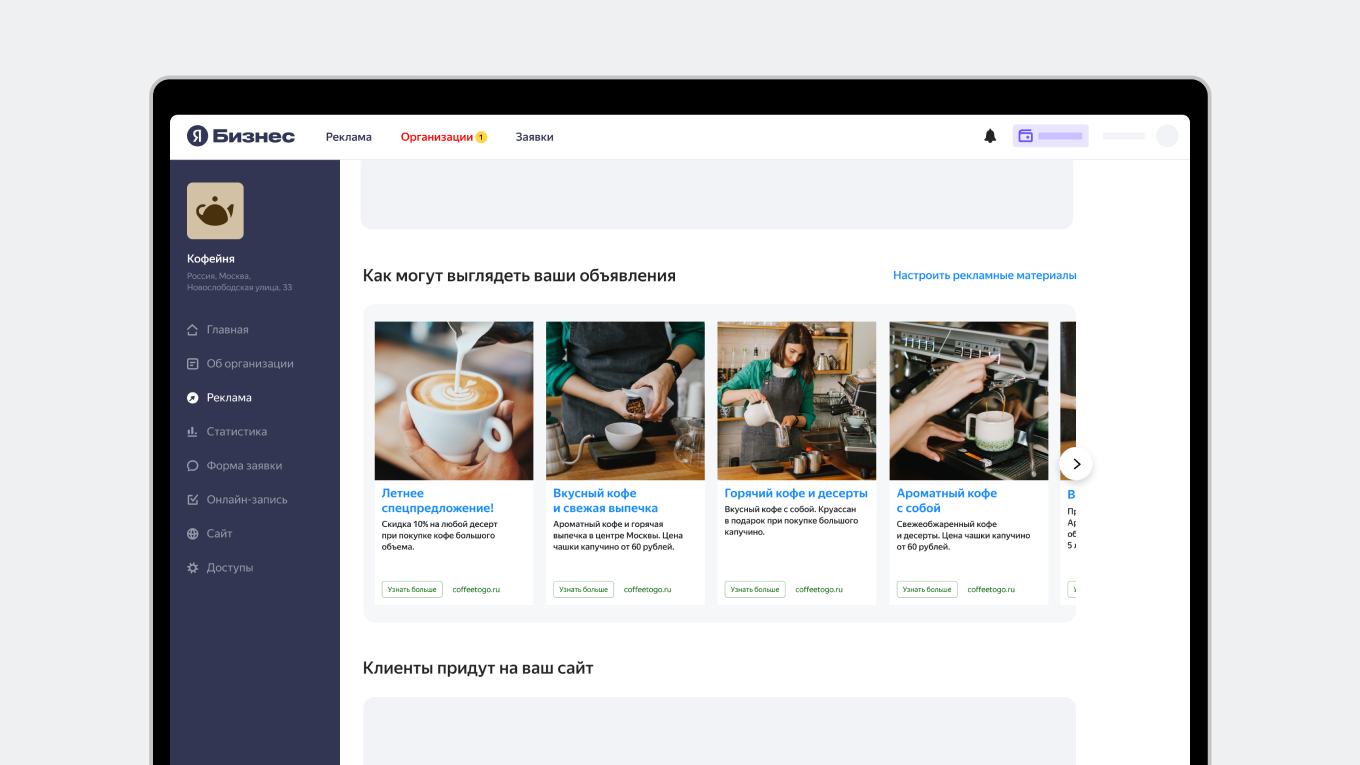Open coffeetogo.ru link in Вкусный кофе ad
The height and width of the screenshot is (765, 1360).
pos(648,590)
